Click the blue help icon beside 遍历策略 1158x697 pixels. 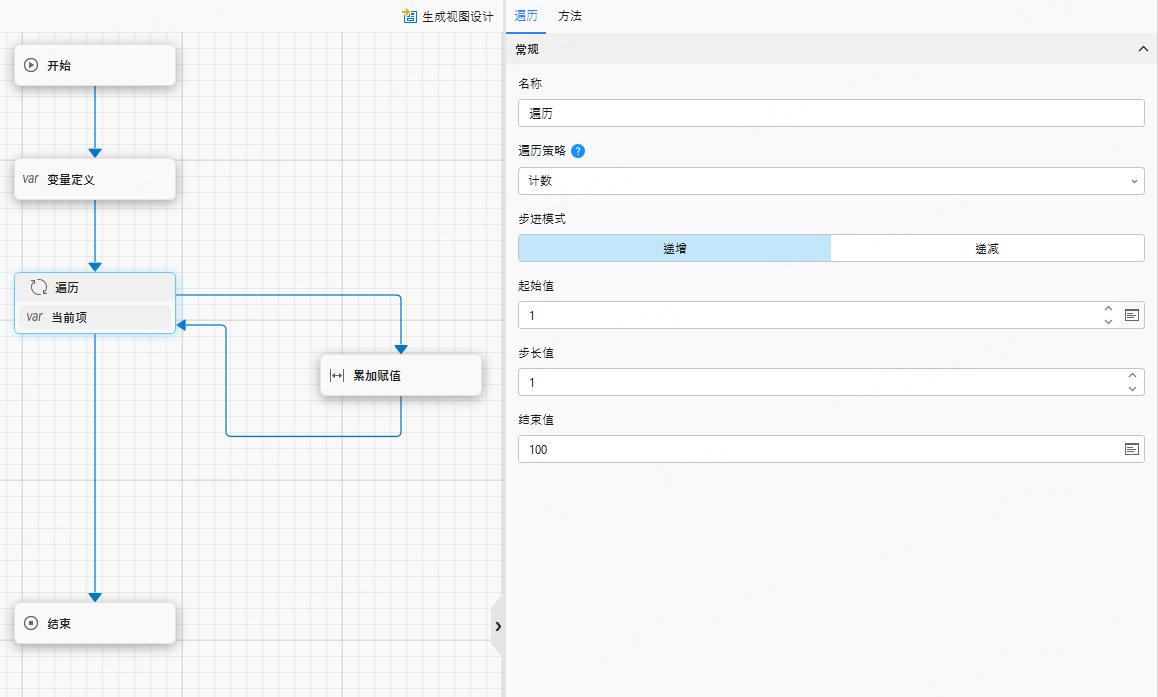point(578,151)
